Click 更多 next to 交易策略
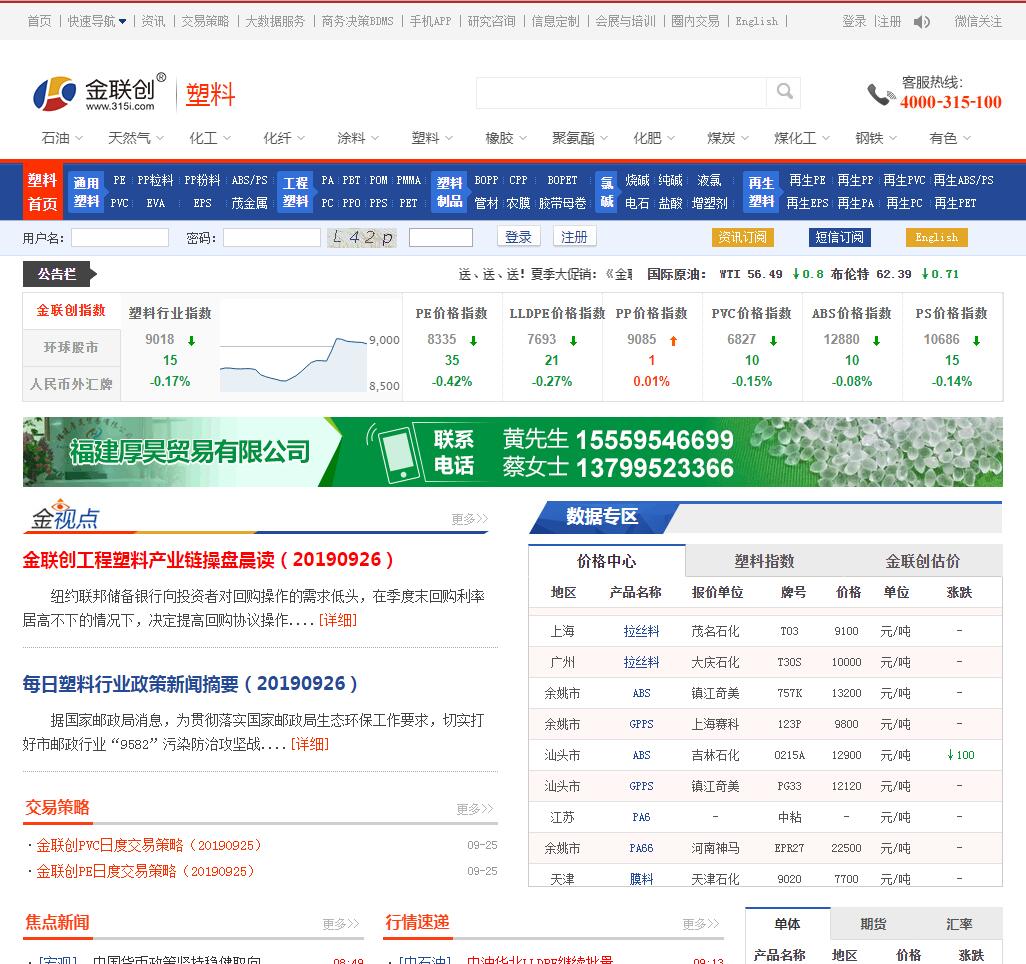This screenshot has height=964, width=1026. point(474,809)
